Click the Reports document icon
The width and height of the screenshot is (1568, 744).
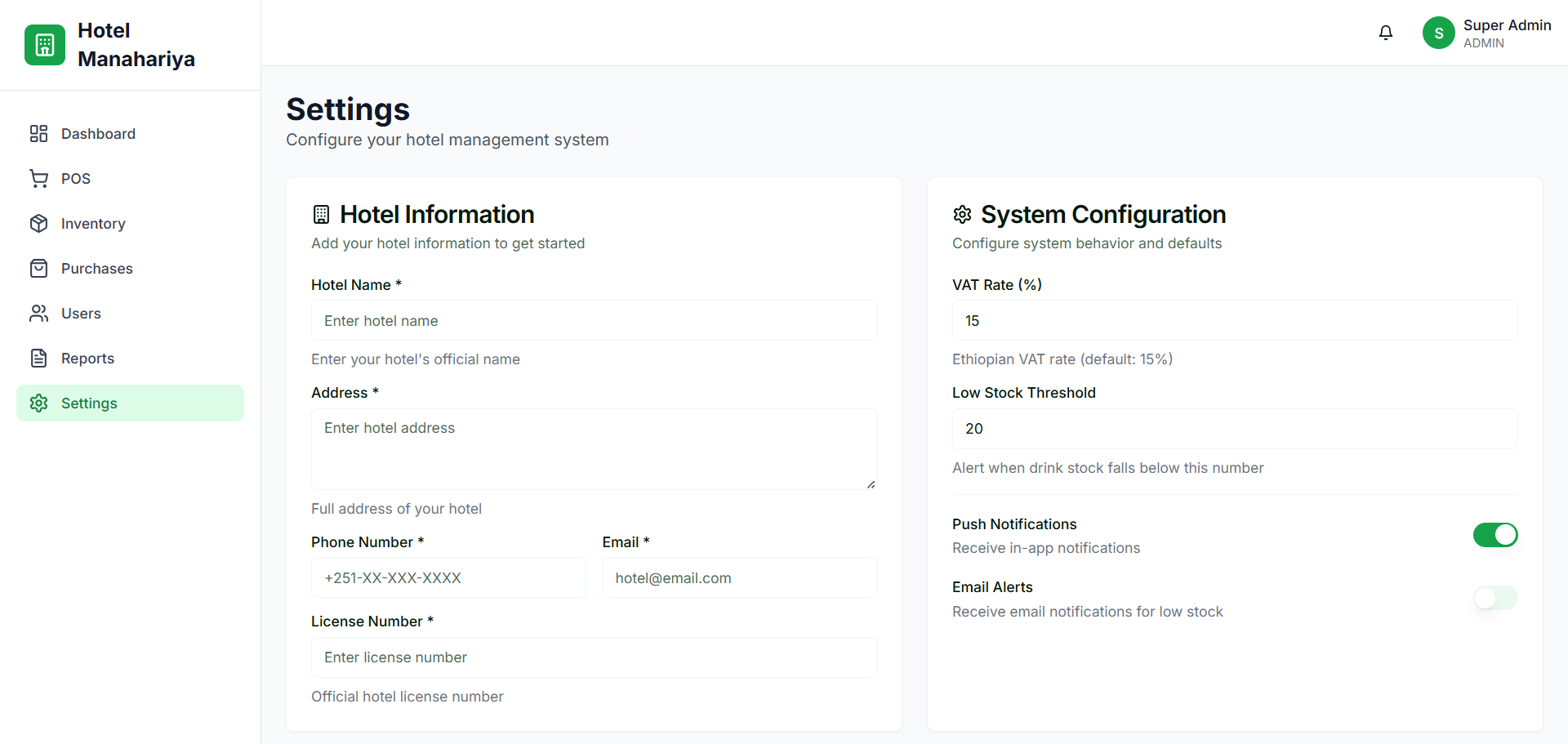38,359
